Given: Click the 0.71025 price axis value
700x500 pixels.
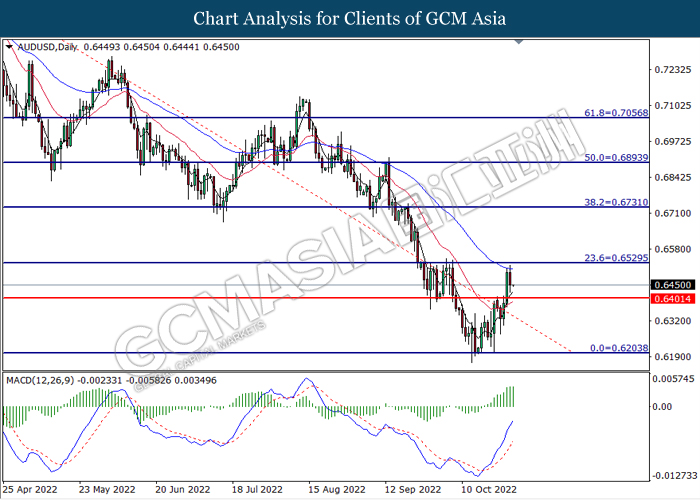Looking at the screenshot, I should tap(673, 106).
